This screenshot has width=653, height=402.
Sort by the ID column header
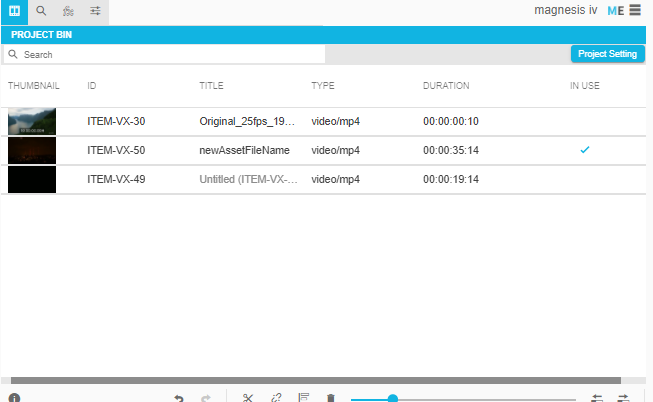click(92, 86)
